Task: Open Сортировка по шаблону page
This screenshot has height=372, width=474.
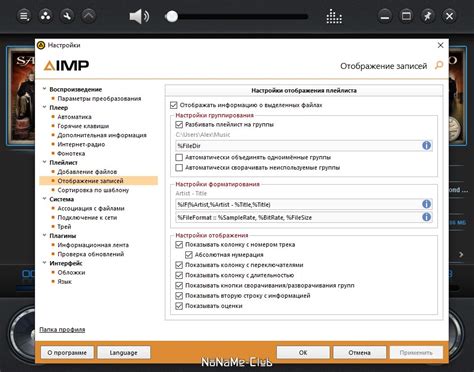Action: pyautogui.click(x=93, y=190)
